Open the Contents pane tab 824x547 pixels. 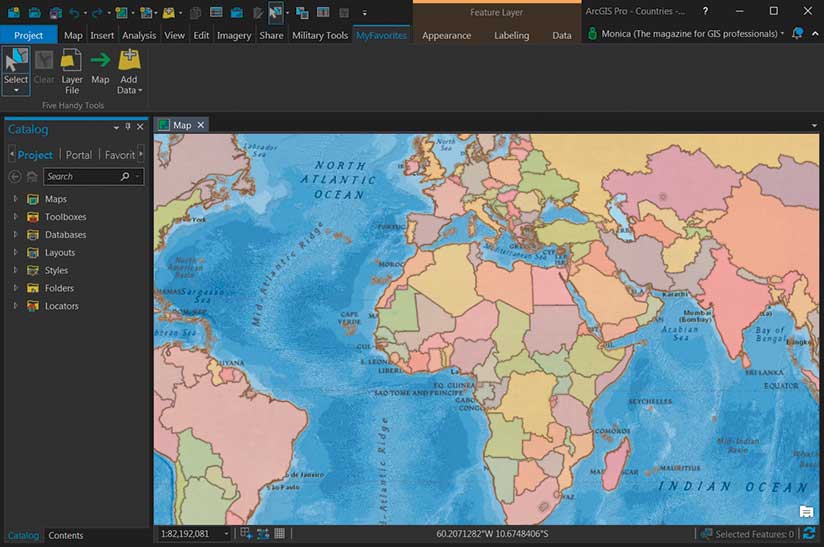[x=66, y=536]
